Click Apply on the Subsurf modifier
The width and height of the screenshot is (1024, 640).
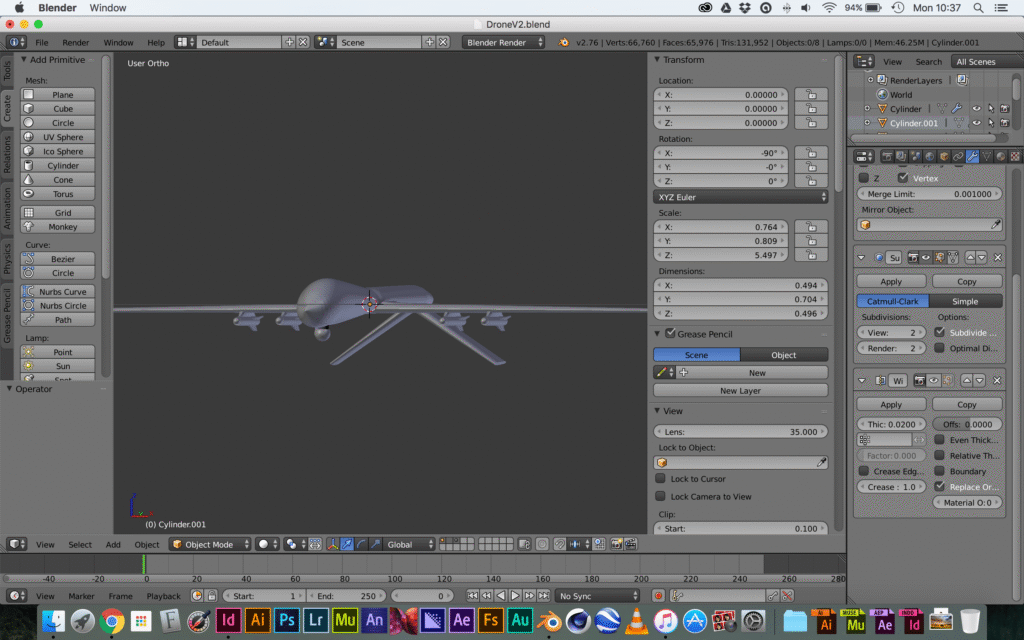(x=890, y=281)
